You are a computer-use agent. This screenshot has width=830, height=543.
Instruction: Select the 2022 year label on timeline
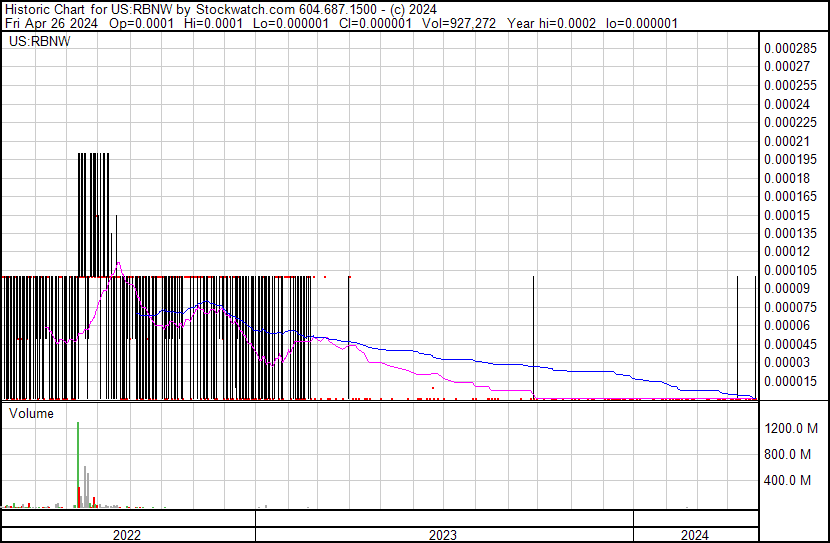coord(127,535)
